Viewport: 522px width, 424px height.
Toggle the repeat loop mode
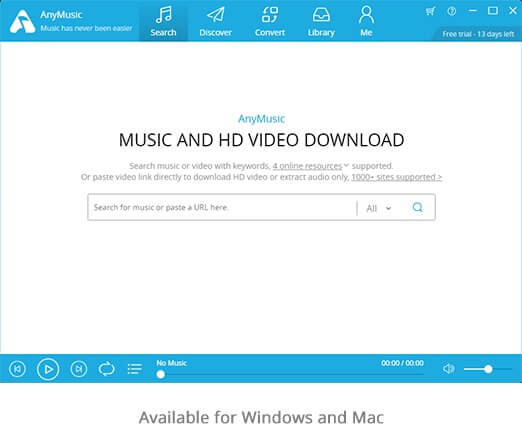106,369
